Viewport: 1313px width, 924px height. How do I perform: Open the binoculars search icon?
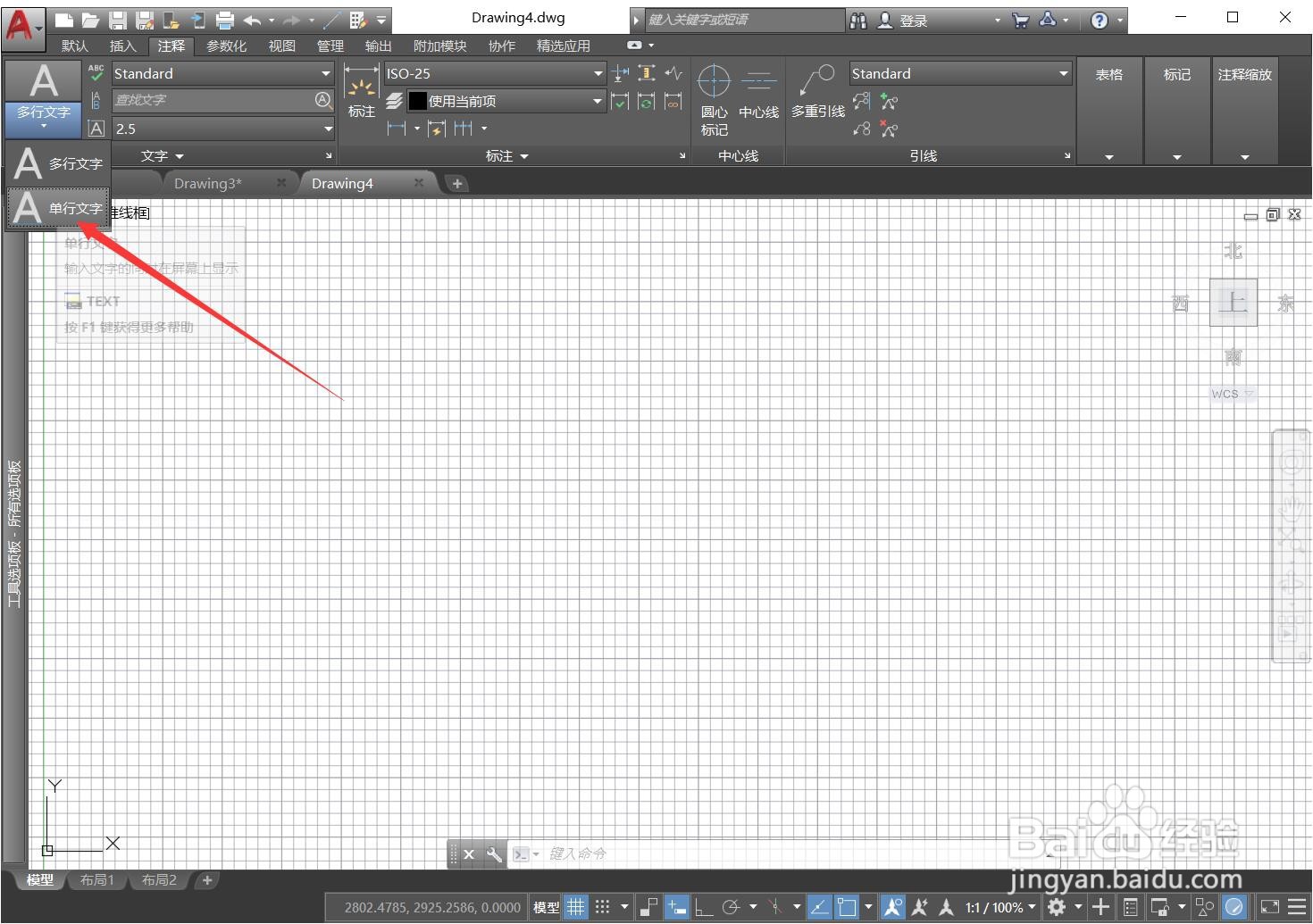click(858, 20)
